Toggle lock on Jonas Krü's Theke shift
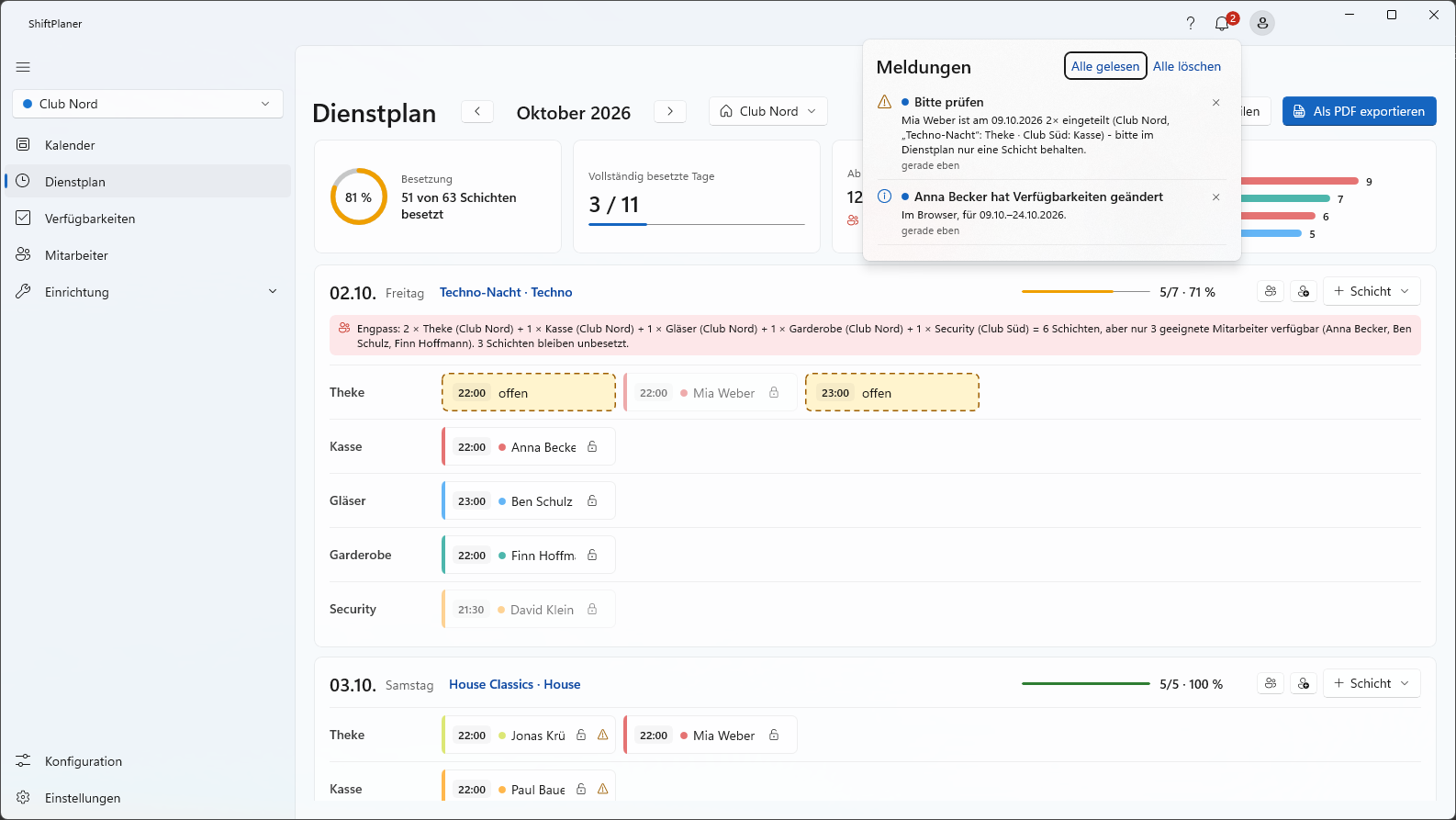This screenshot has height=820, width=1456. pyautogui.click(x=581, y=736)
